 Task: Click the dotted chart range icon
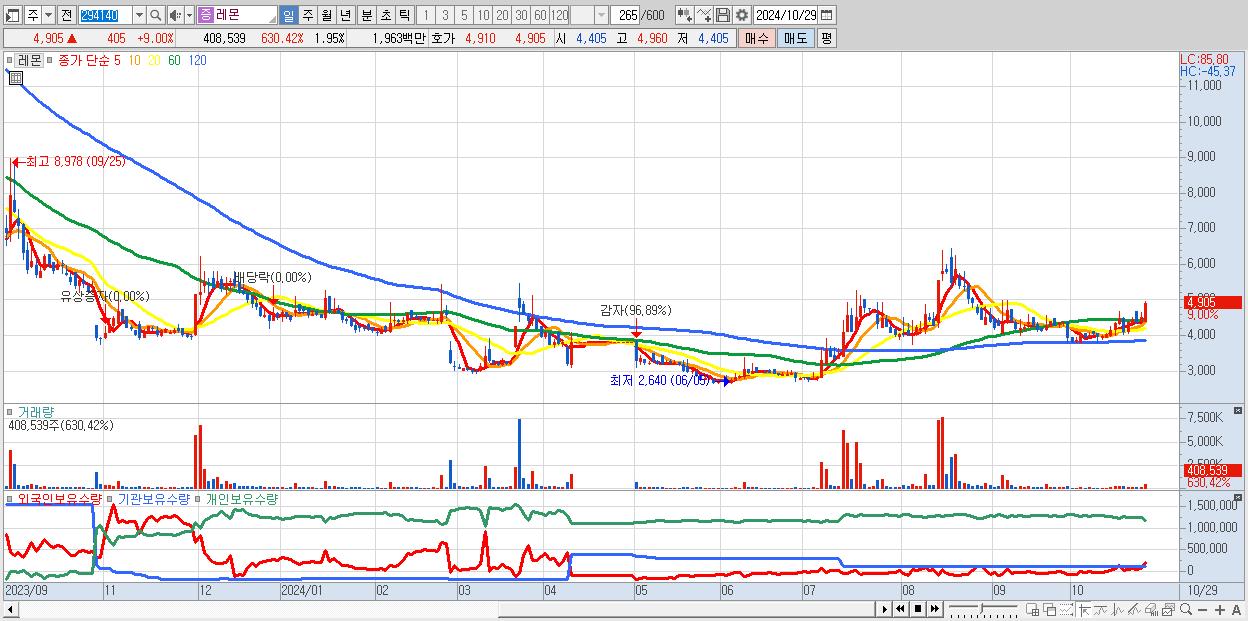pyautogui.click(x=1066, y=610)
